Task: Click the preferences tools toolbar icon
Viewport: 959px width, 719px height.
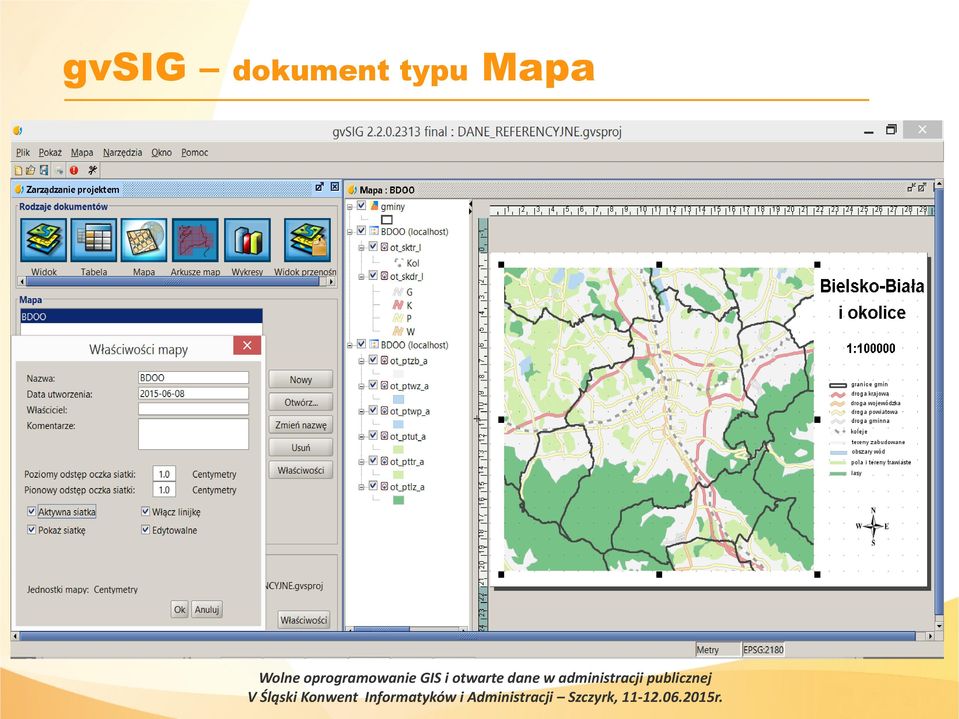Action: point(92,171)
